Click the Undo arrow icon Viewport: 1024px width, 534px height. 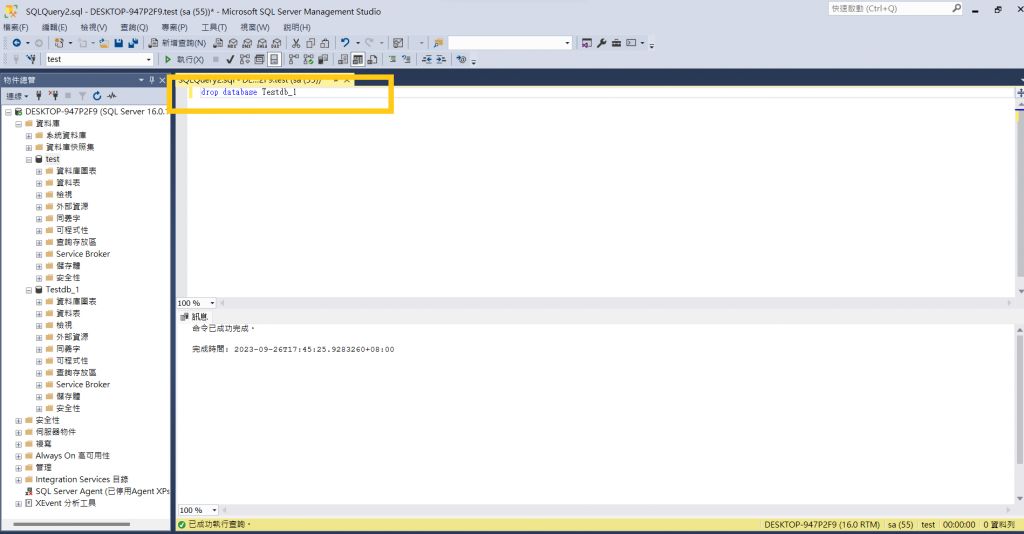(x=345, y=43)
